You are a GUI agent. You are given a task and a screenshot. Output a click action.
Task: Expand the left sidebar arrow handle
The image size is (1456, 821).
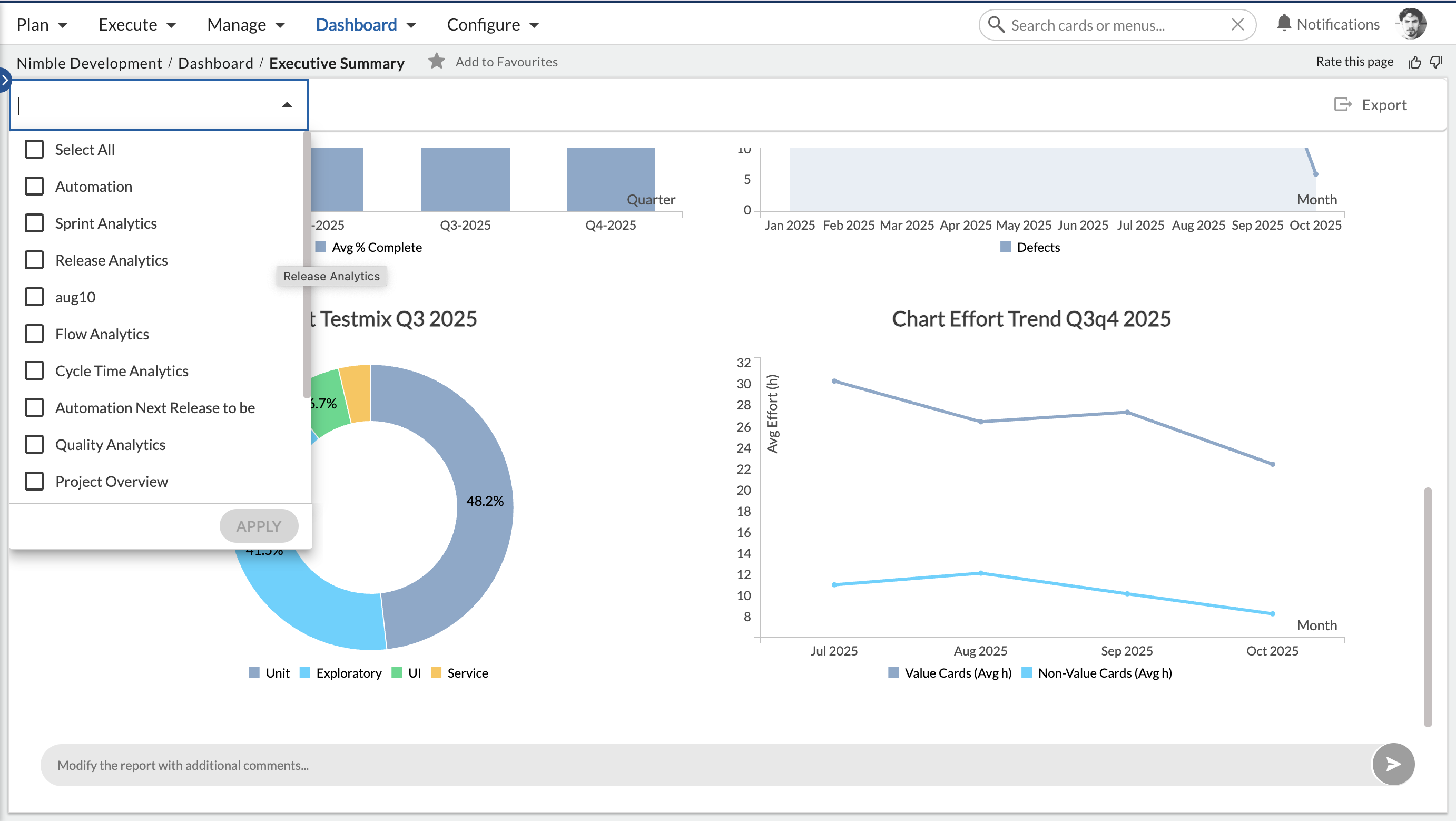click(x=5, y=80)
